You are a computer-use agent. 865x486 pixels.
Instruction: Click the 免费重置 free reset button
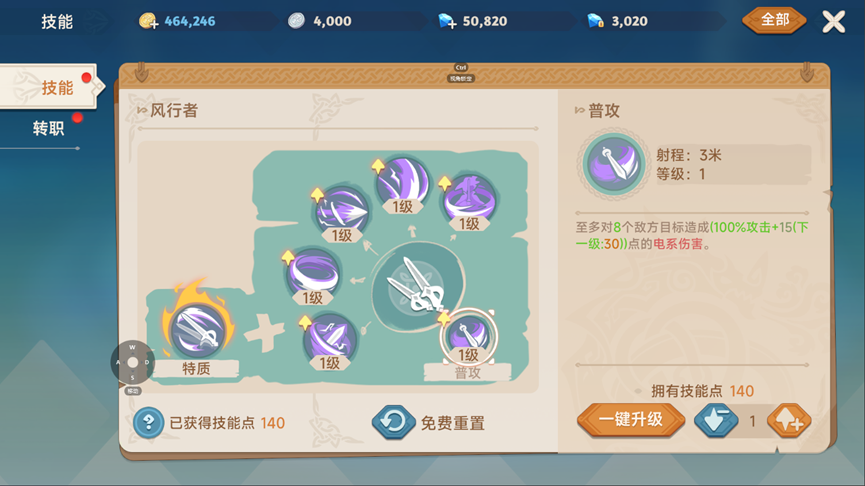pos(429,423)
